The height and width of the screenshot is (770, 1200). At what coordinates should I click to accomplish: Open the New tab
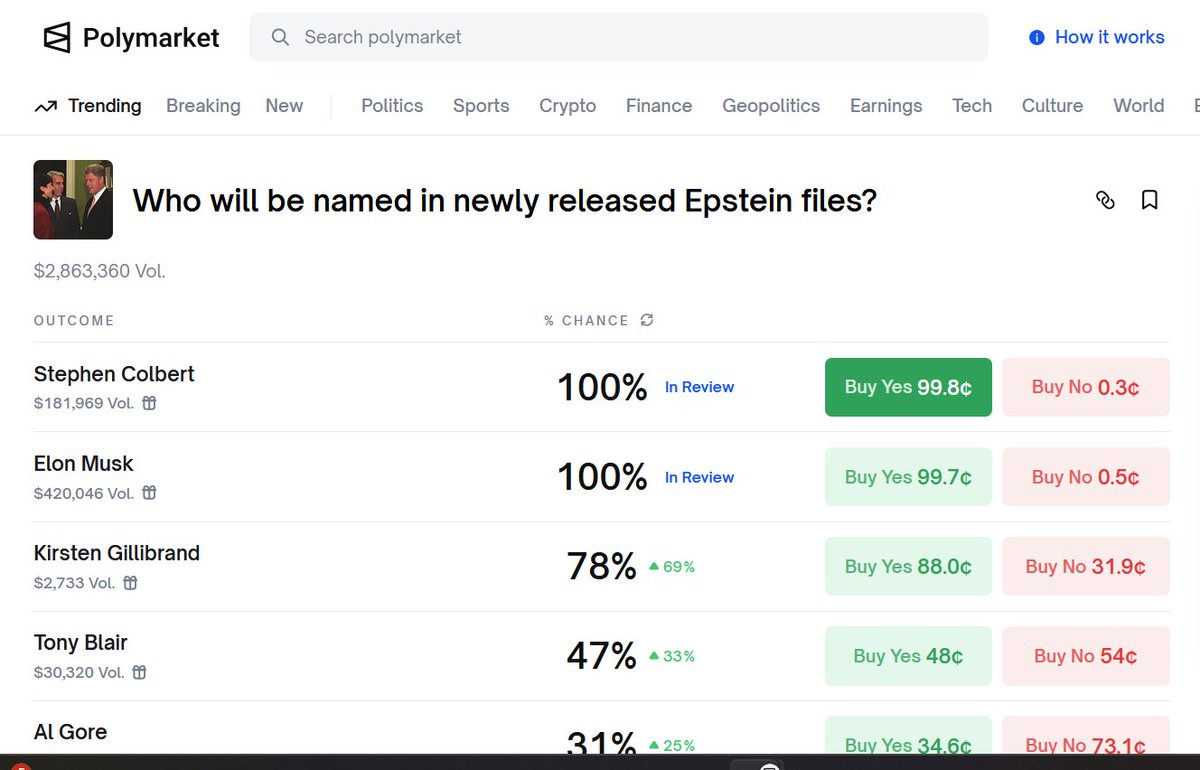pyautogui.click(x=284, y=106)
